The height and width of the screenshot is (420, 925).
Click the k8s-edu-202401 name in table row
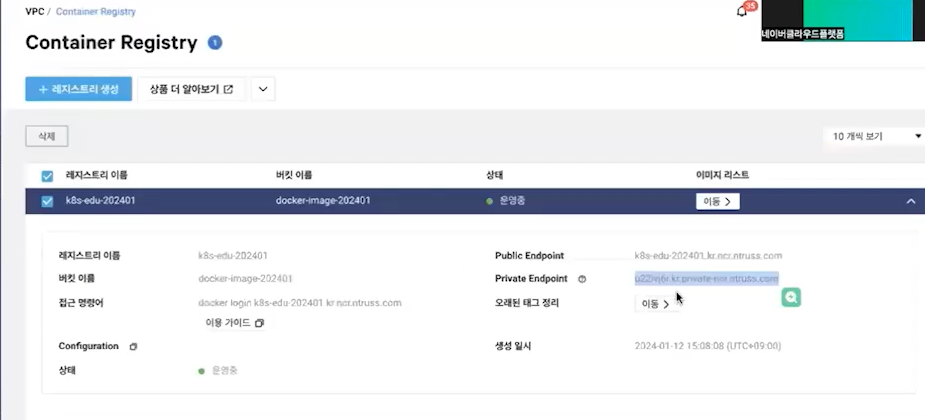click(x=100, y=201)
